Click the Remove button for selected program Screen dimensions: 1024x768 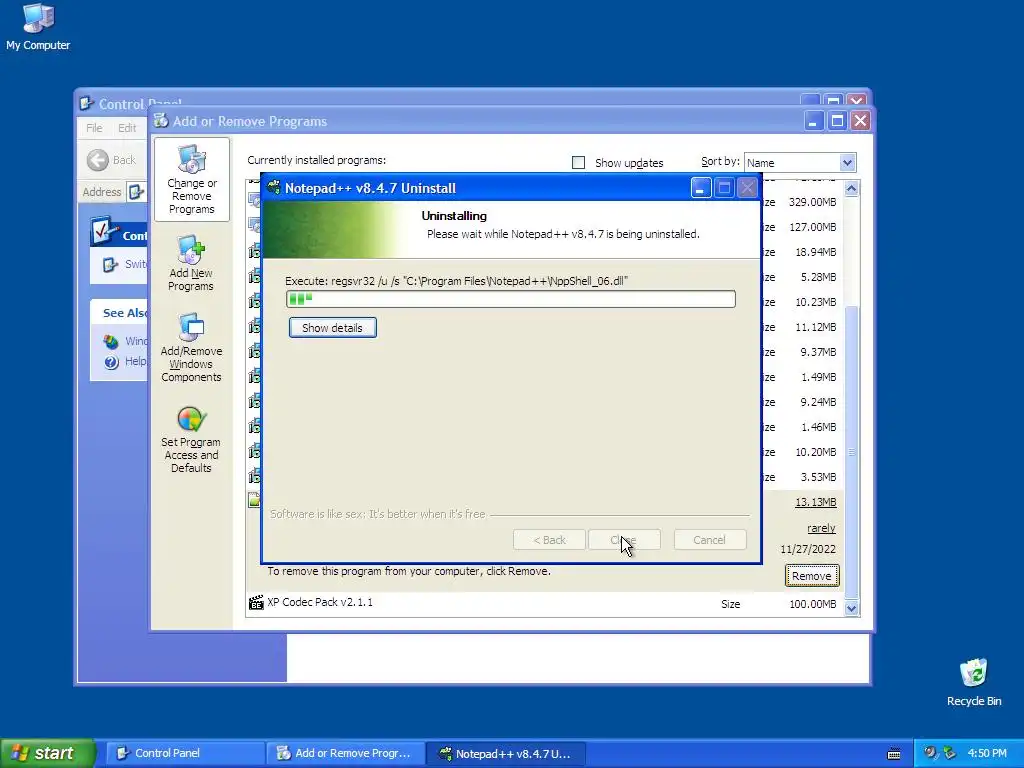[x=812, y=576]
